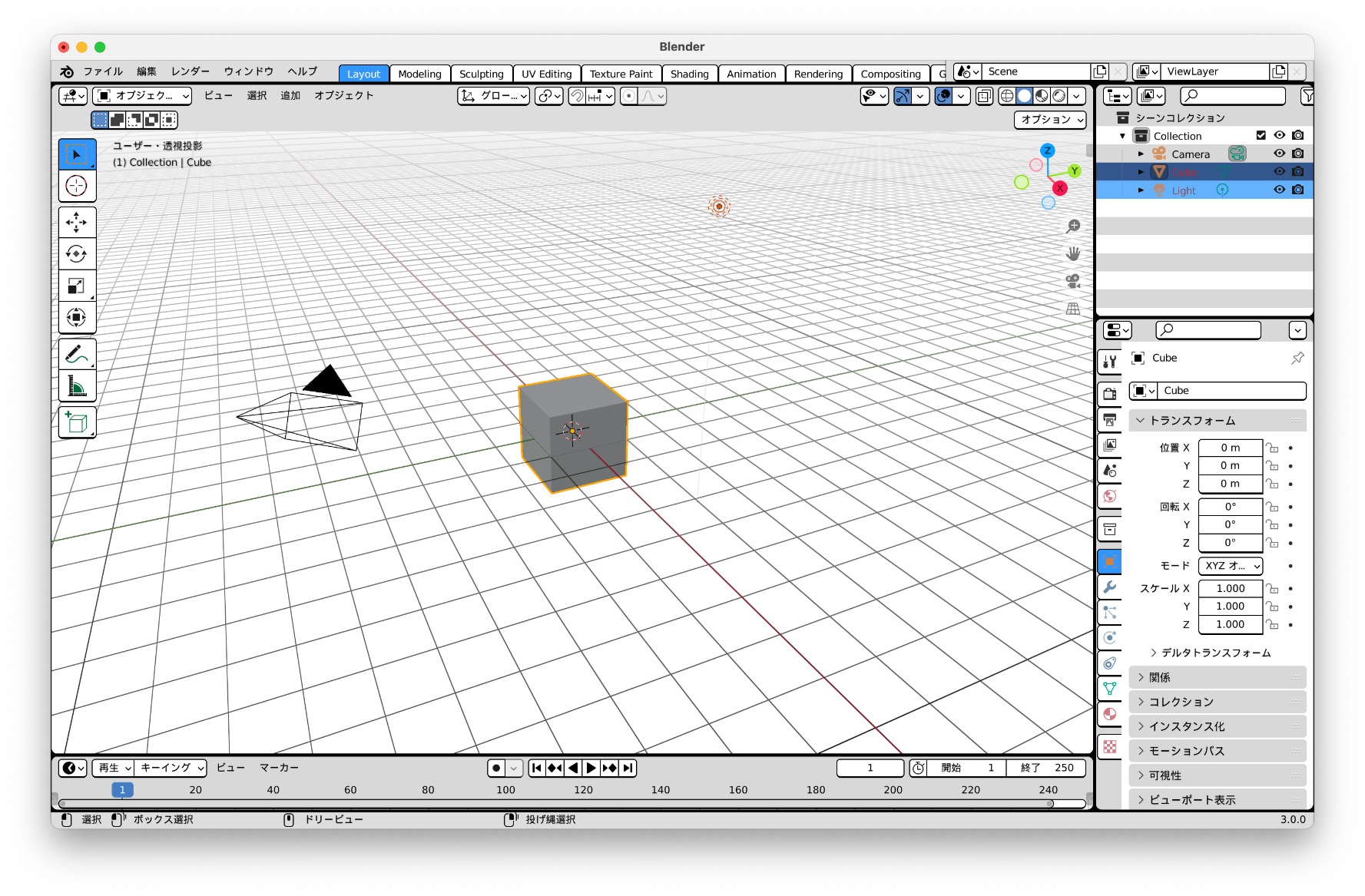The image size is (1365, 896).
Task: Open the Scene properties tab
Action: pyautogui.click(x=1110, y=471)
